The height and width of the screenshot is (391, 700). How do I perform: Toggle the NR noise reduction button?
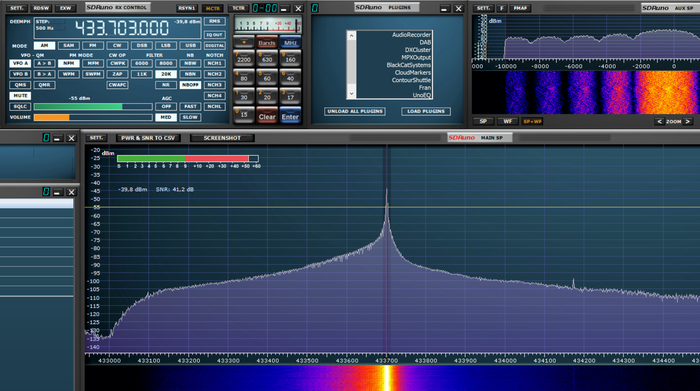(x=166, y=85)
